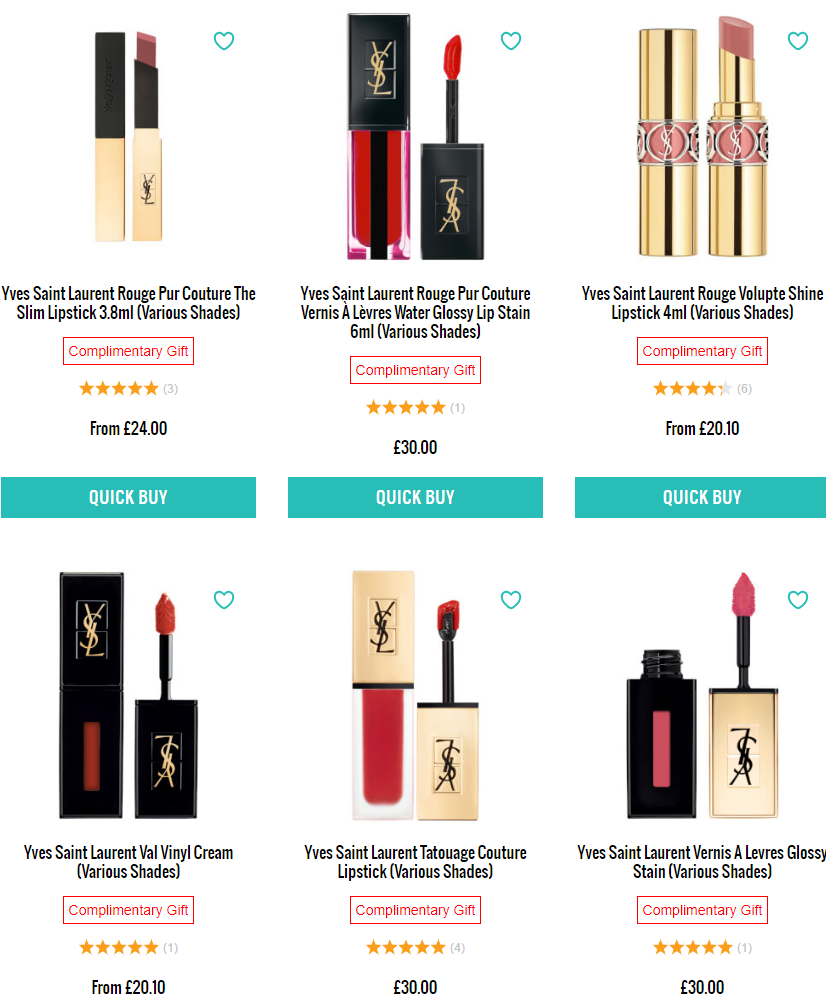Complimentary Gift badge under Slim Lipstick
The height and width of the screenshot is (1002, 826).
click(128, 351)
